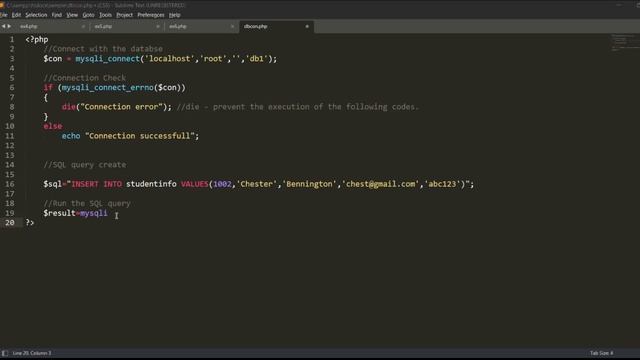Toggle the side bar icon in status bar

[4, 353]
